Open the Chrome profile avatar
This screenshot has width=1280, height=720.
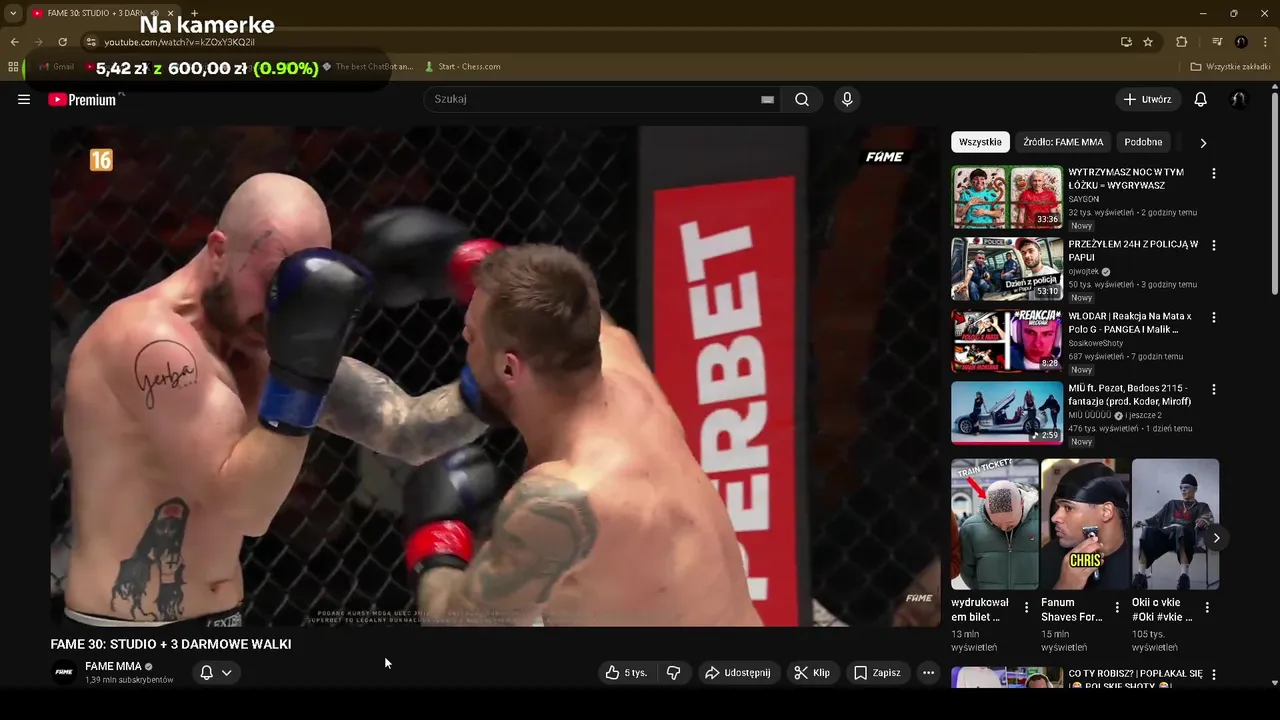pyautogui.click(x=1241, y=42)
